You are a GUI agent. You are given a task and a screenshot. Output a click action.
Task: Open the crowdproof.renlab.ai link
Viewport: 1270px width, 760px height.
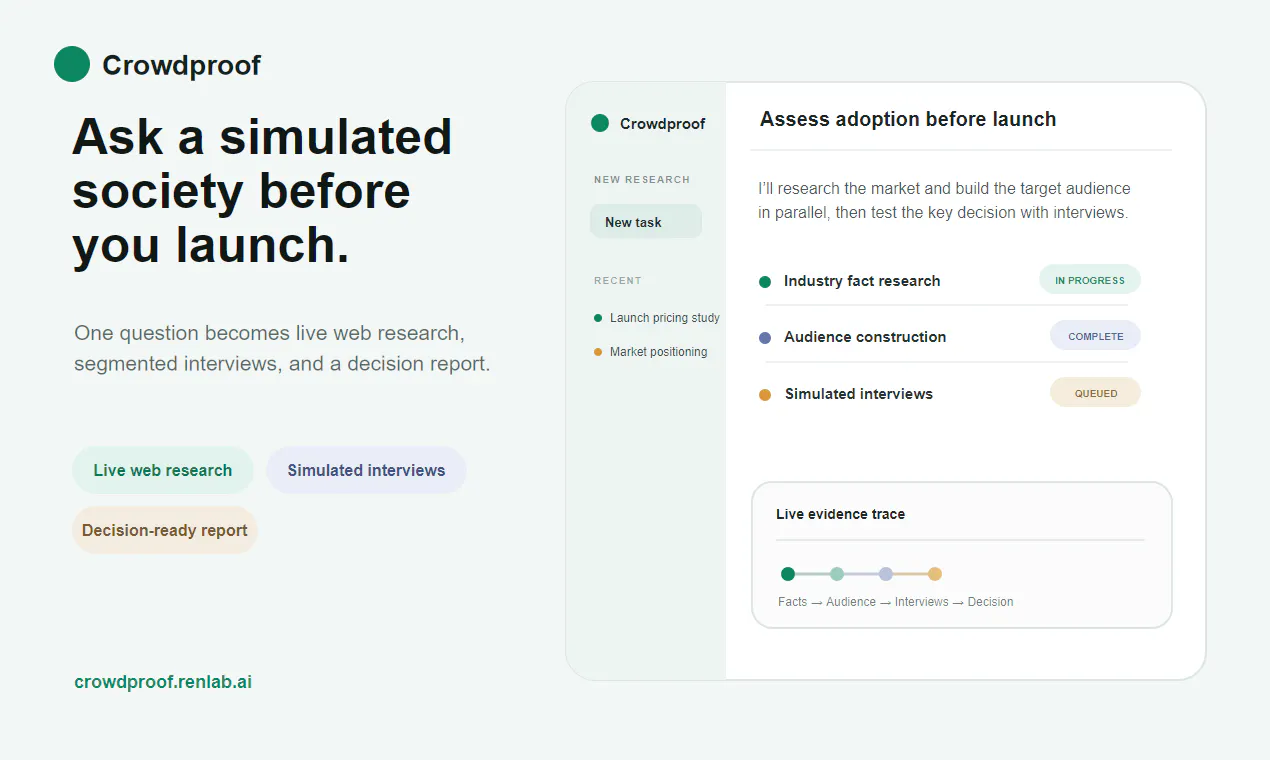pyautogui.click(x=163, y=682)
